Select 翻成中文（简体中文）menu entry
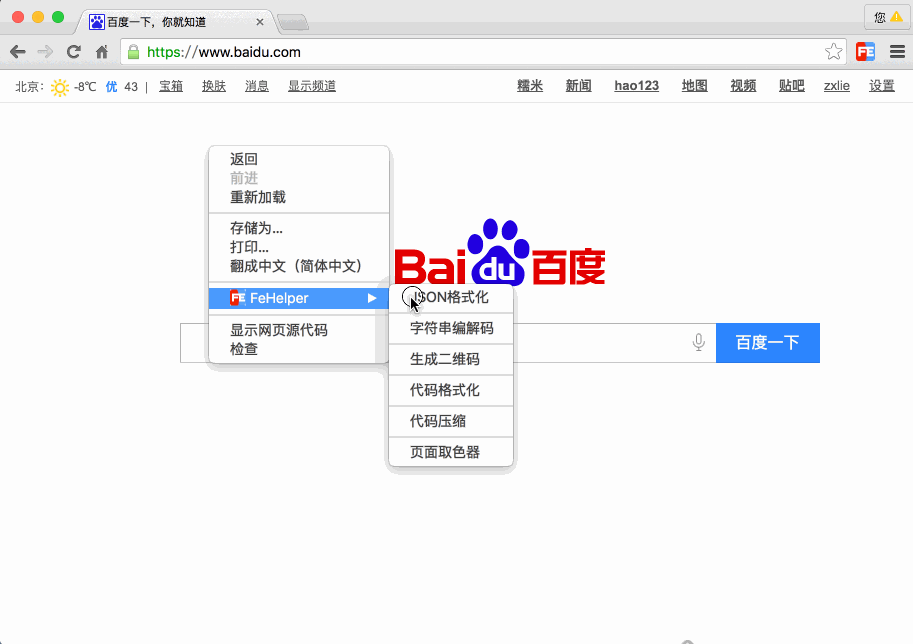913x644 pixels. 299,266
